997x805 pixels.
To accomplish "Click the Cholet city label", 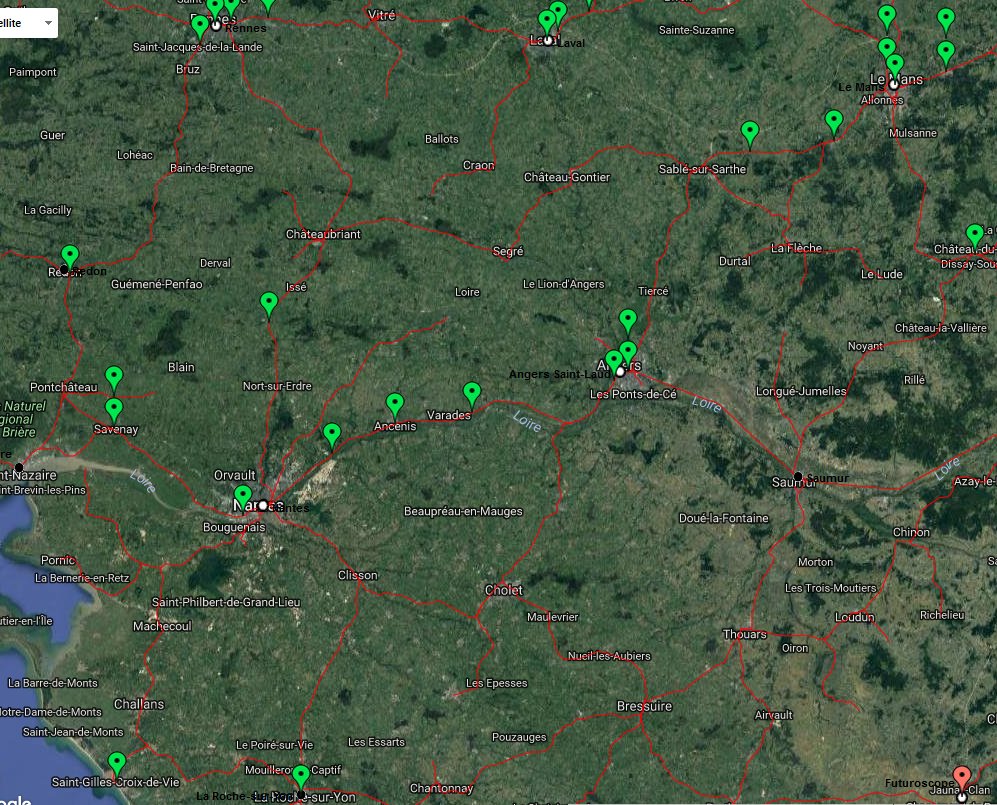I will click(x=504, y=590).
